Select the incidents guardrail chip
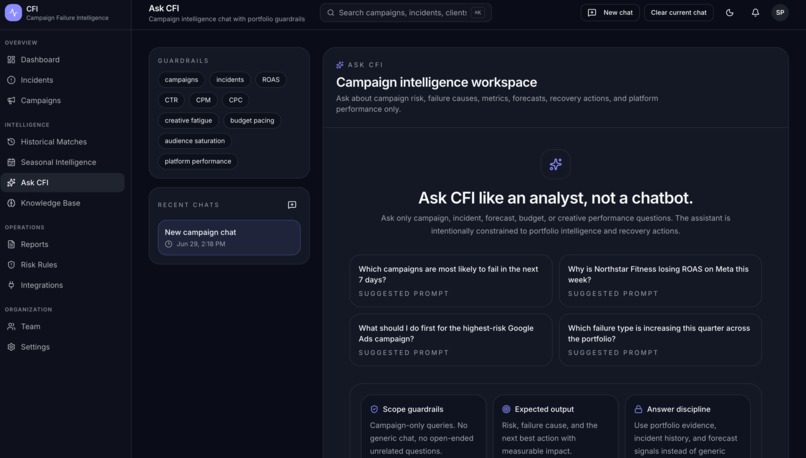Image resolution: width=806 pixels, height=458 pixels. click(x=230, y=80)
